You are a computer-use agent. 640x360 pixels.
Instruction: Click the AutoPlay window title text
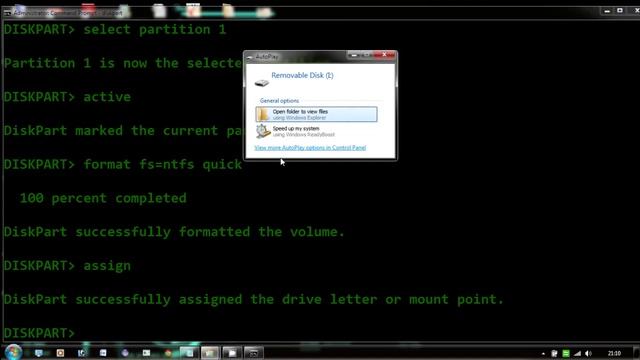click(267, 57)
